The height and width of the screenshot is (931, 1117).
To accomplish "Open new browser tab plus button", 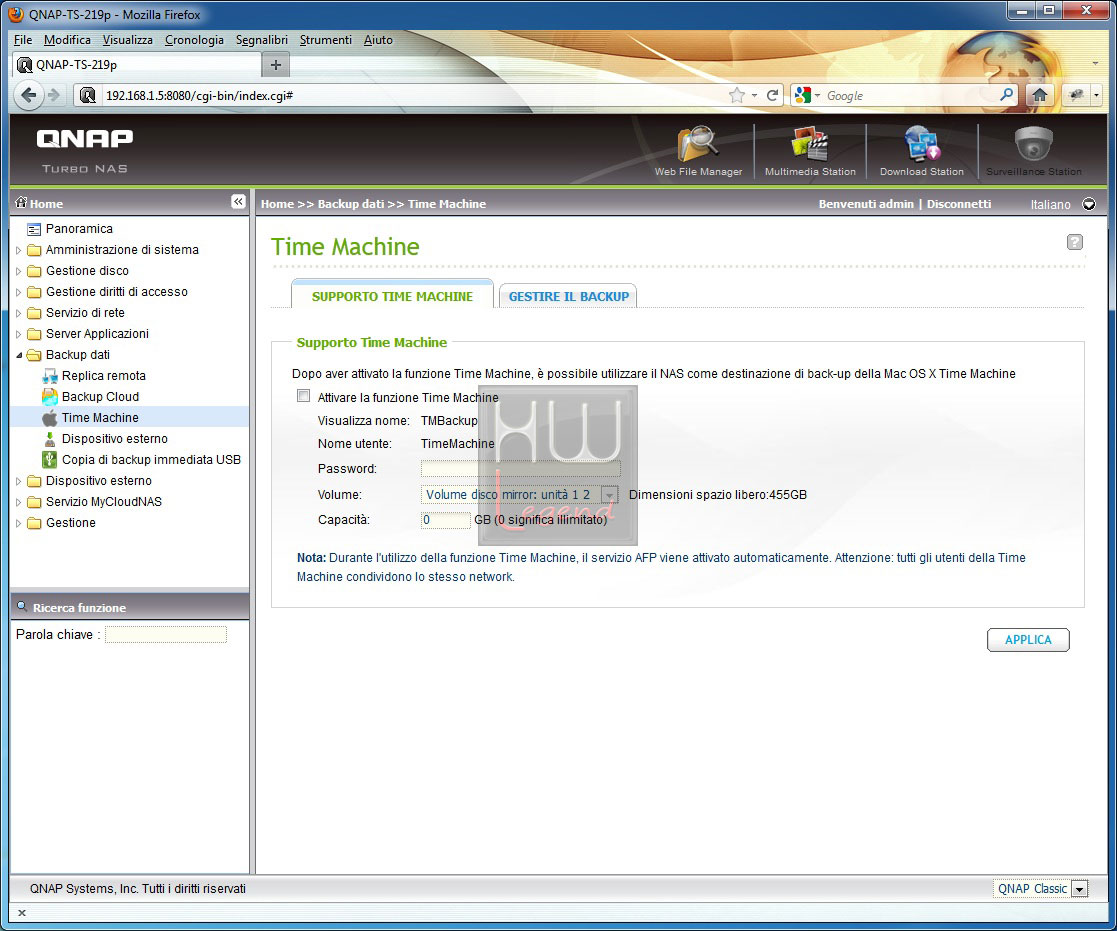I will [x=276, y=65].
